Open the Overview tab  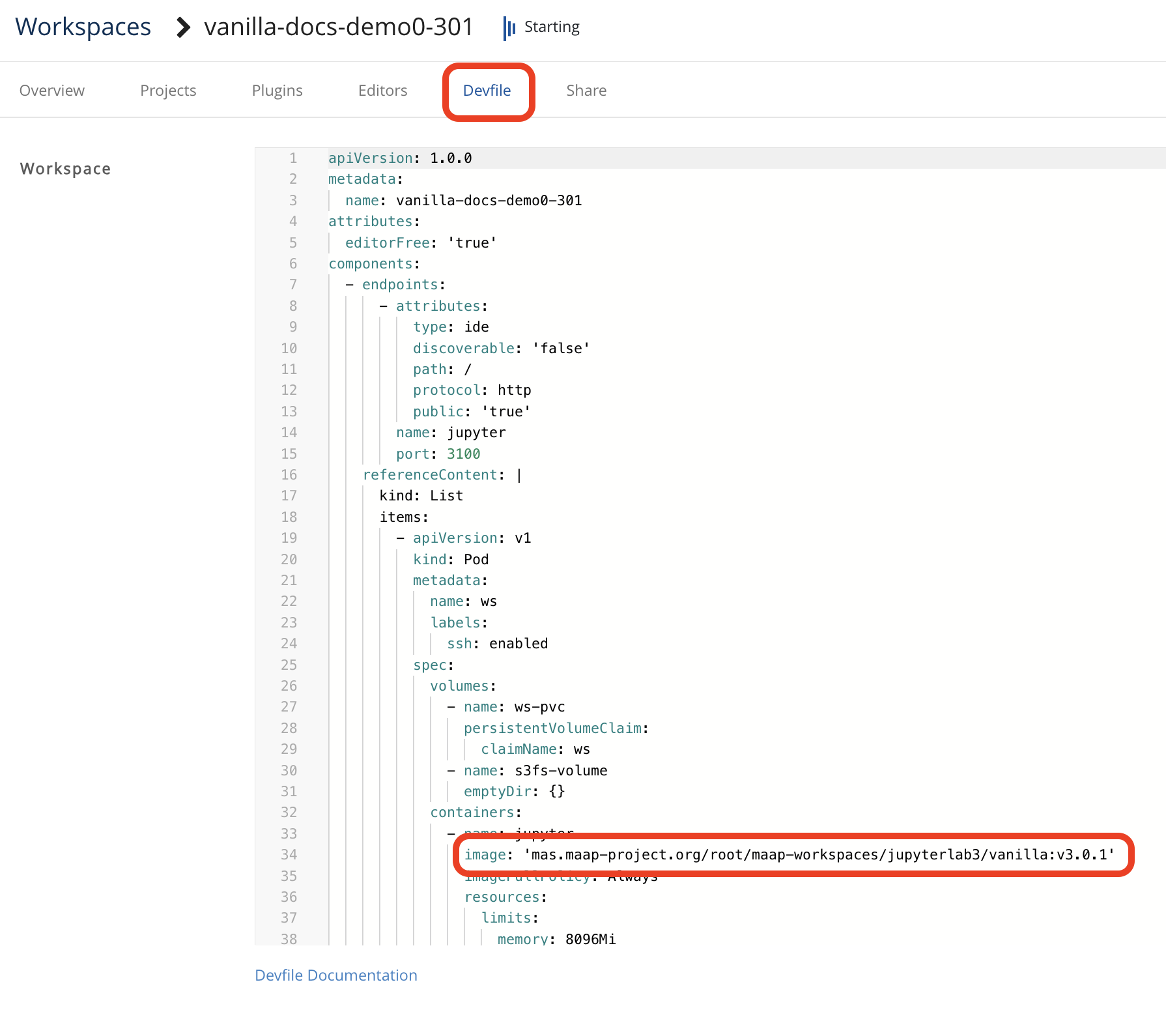pos(52,91)
